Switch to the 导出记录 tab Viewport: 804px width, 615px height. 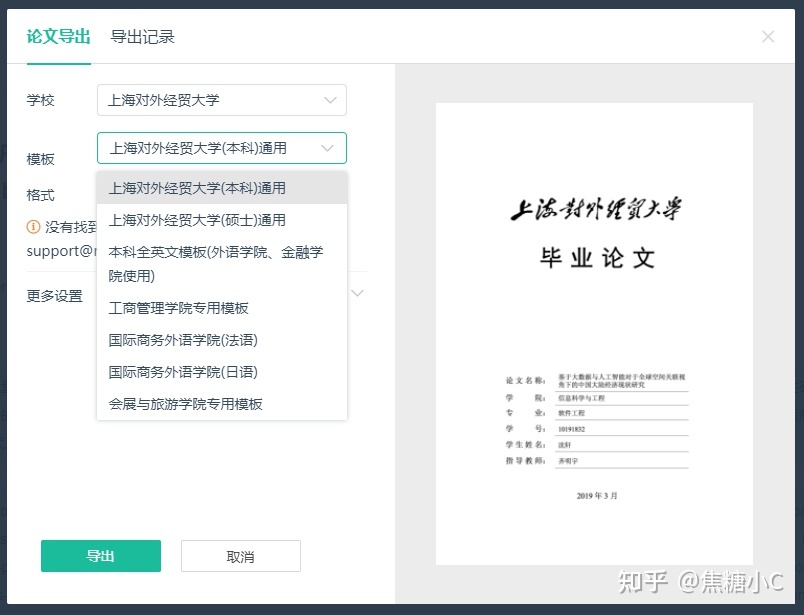(144, 35)
